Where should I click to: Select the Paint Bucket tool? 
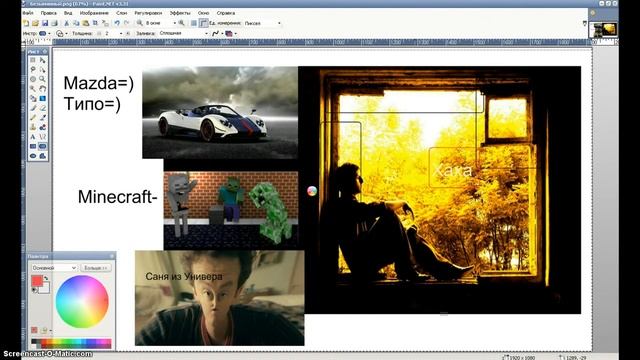[x=33, y=98]
